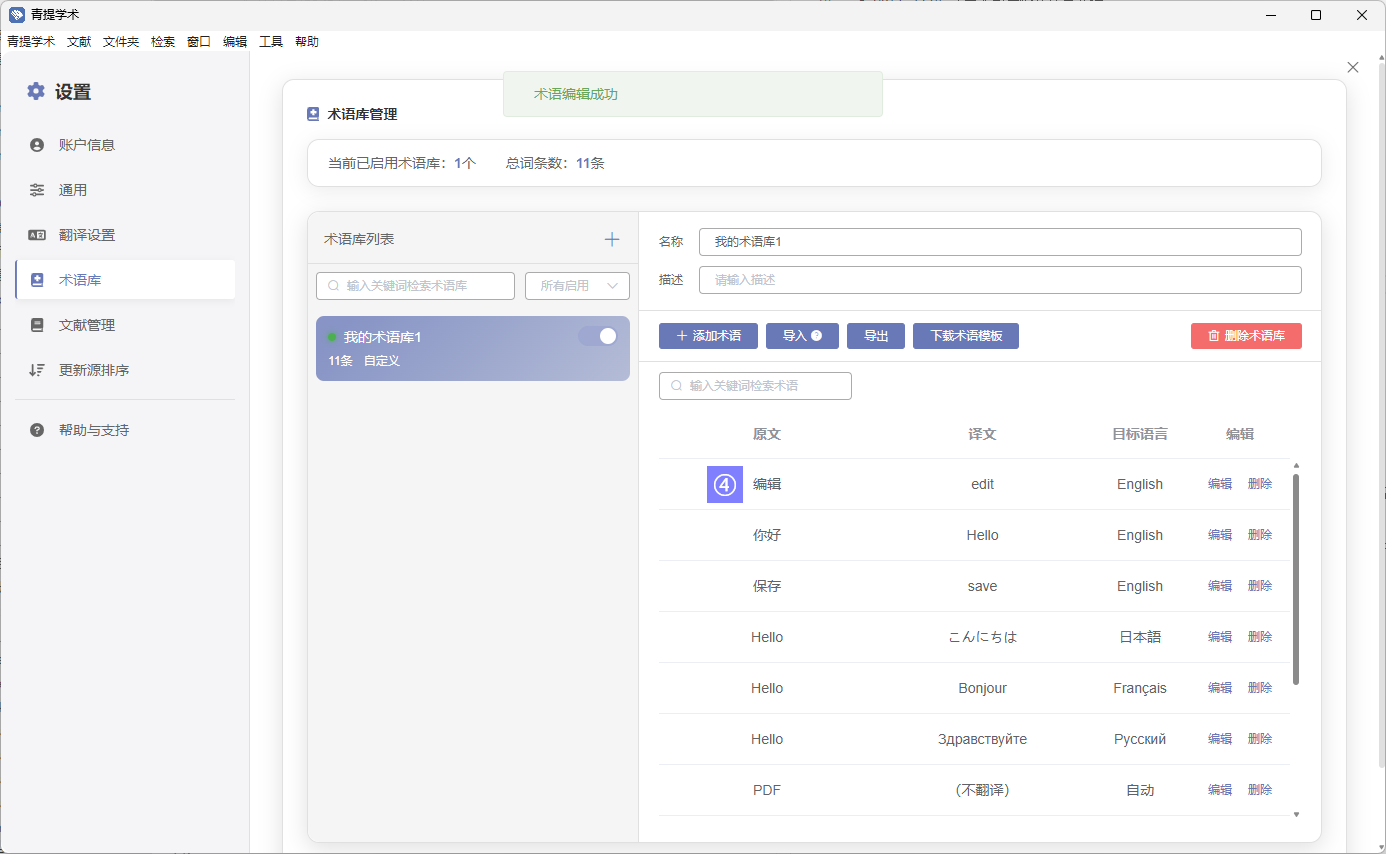Open the 工具 menu in menu bar
1386x854 pixels.
coord(271,42)
